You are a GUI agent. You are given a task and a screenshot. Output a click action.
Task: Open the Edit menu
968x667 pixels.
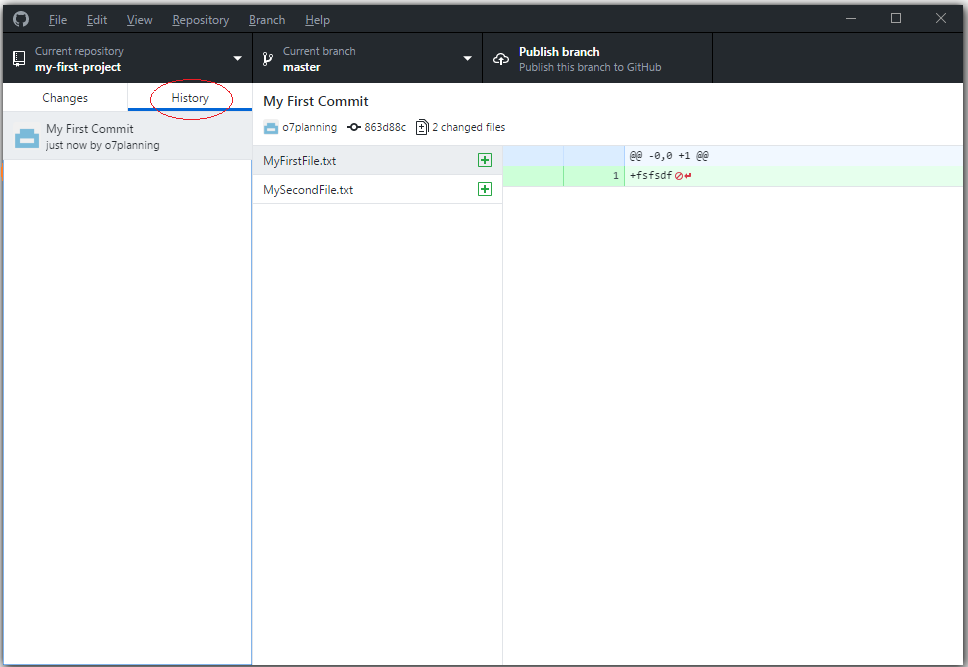(x=96, y=20)
